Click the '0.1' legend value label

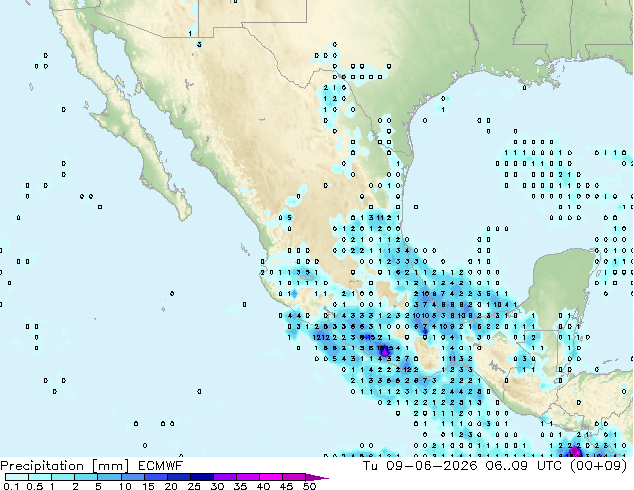click(11, 486)
